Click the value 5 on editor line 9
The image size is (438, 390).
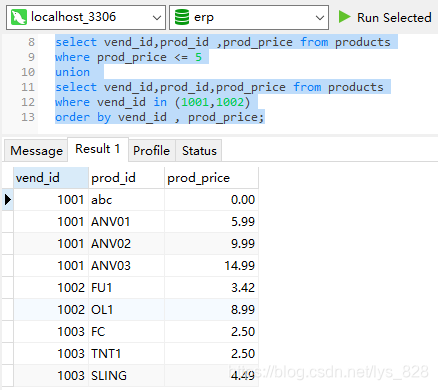click(x=198, y=57)
